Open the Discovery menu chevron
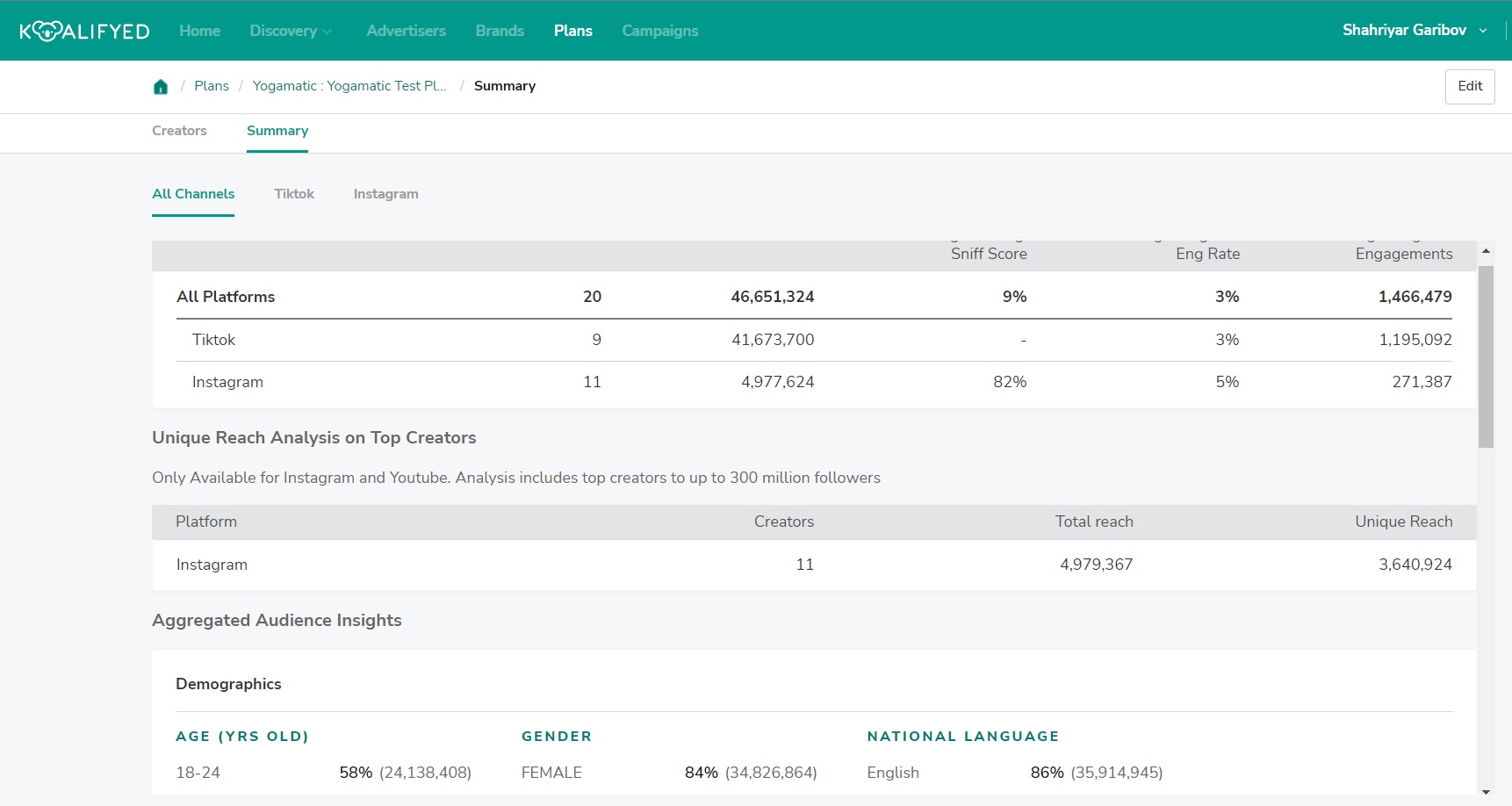 click(x=327, y=30)
